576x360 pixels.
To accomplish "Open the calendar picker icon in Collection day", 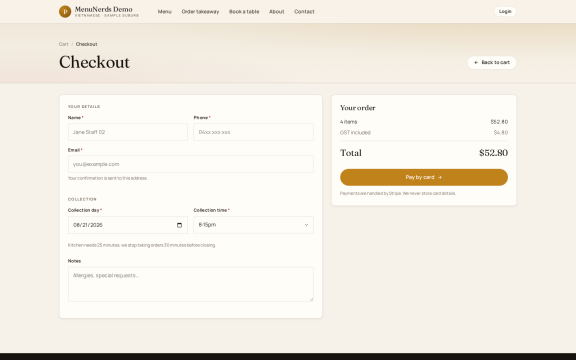I will click(x=179, y=225).
